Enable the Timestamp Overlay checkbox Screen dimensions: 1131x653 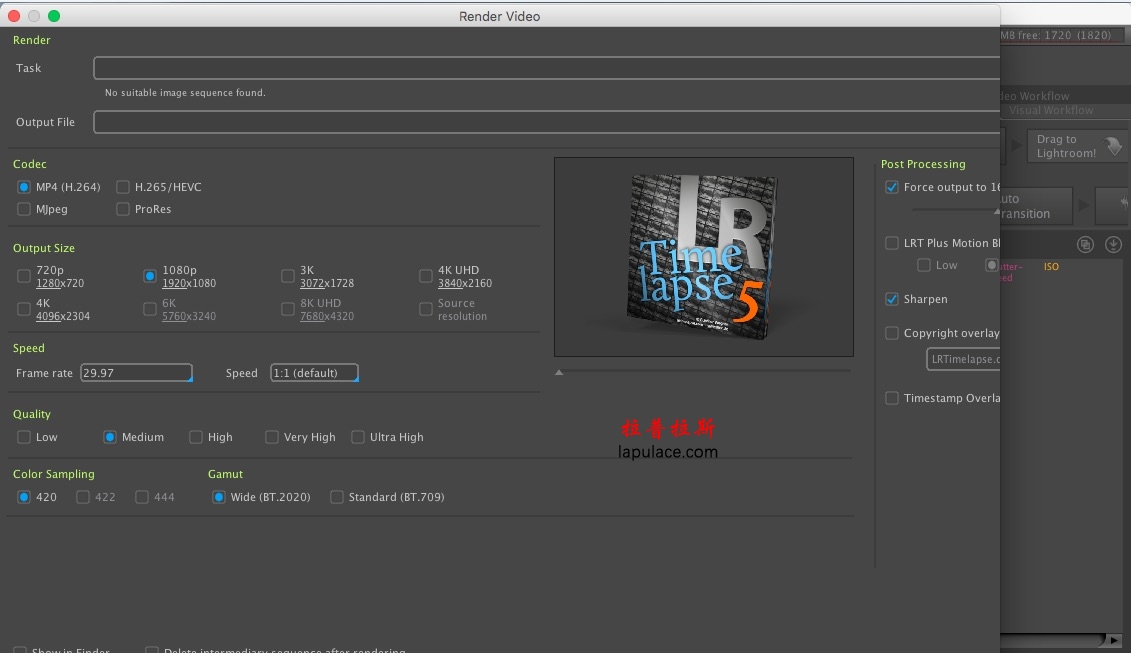(x=892, y=398)
